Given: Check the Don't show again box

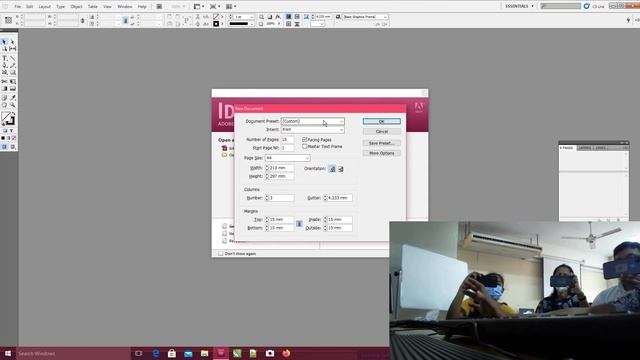Looking at the screenshot, I should (x=220, y=253).
